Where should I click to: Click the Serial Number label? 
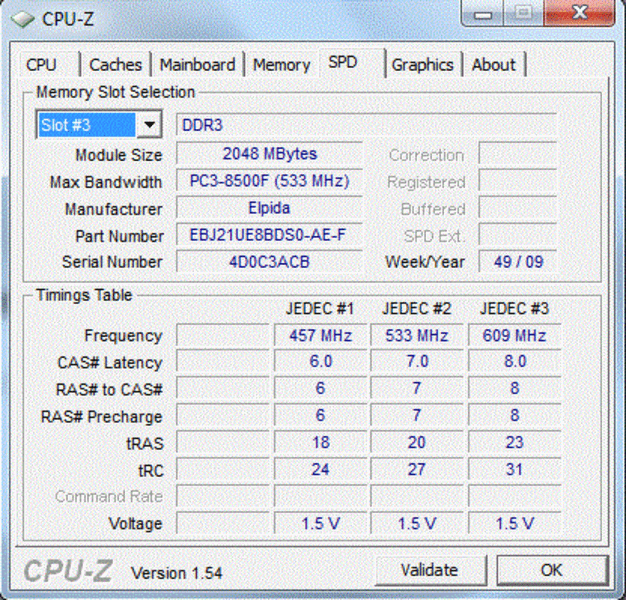pos(112,262)
